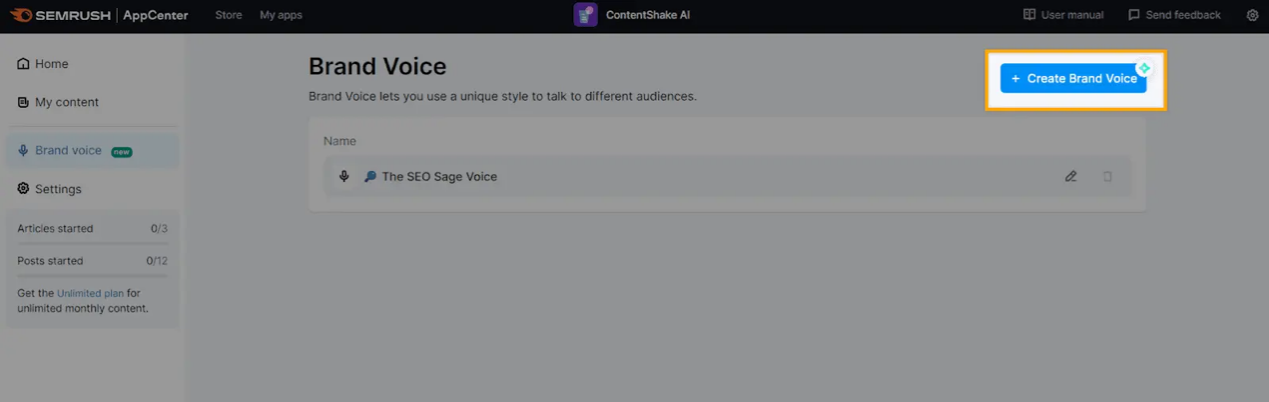Open the Store menu item
Screen dimensions: 1269x402
coord(228,15)
